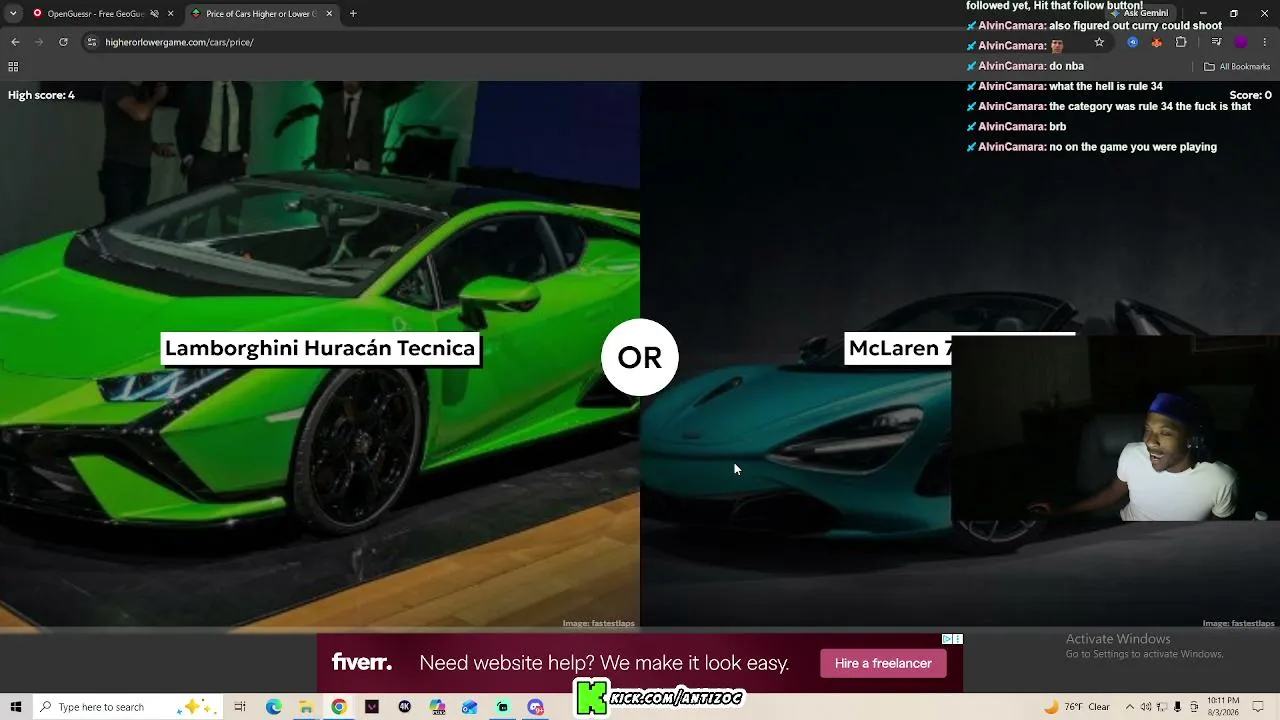This screenshot has height=720, width=1280.
Task: Open File Explorer from the taskbar
Action: pyautogui.click(x=306, y=707)
